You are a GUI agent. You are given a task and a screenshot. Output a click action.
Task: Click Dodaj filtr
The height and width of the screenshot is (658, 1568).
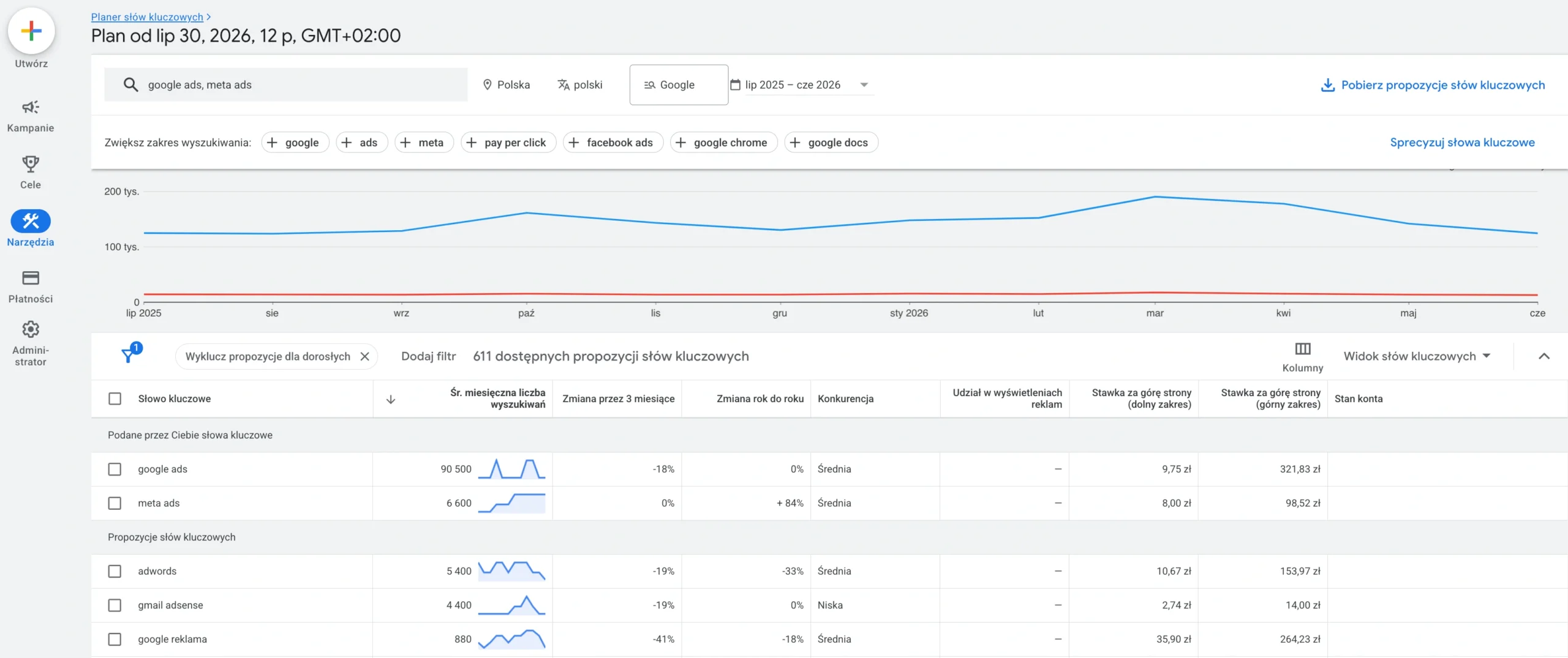point(429,356)
